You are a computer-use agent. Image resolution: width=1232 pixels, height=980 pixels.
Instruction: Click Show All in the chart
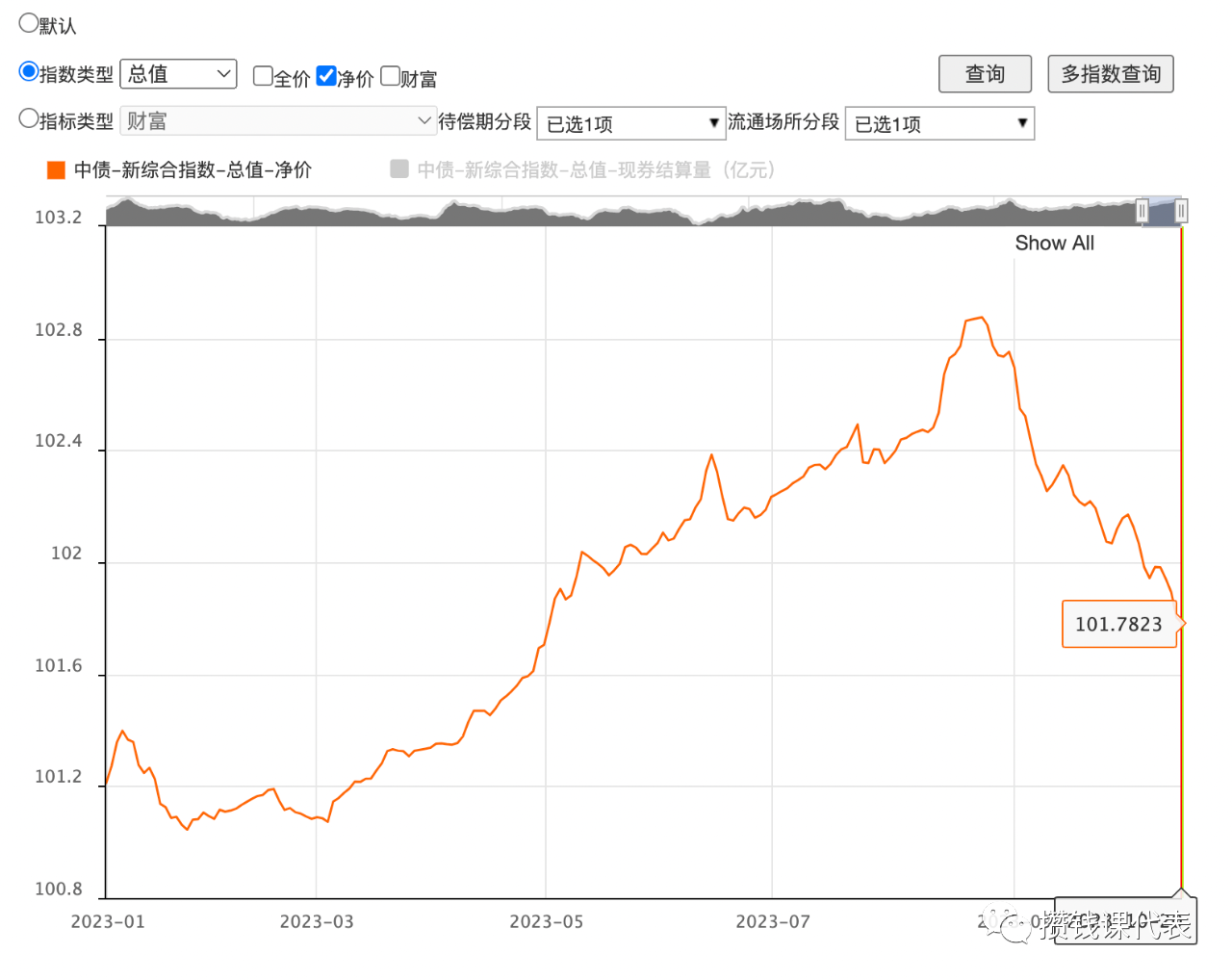pyautogui.click(x=1054, y=244)
